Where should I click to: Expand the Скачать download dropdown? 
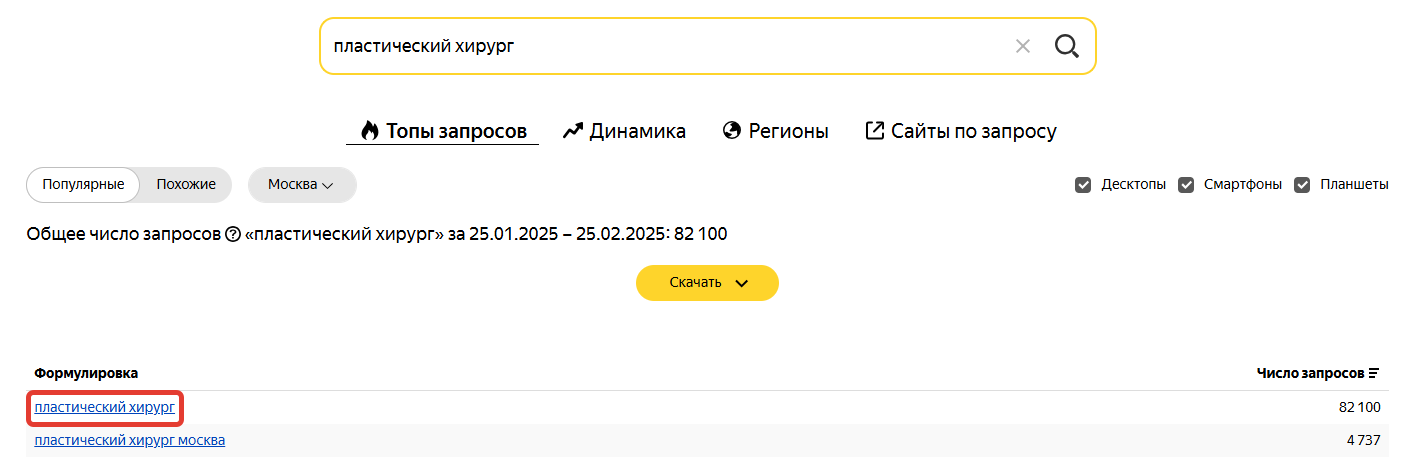[707, 283]
